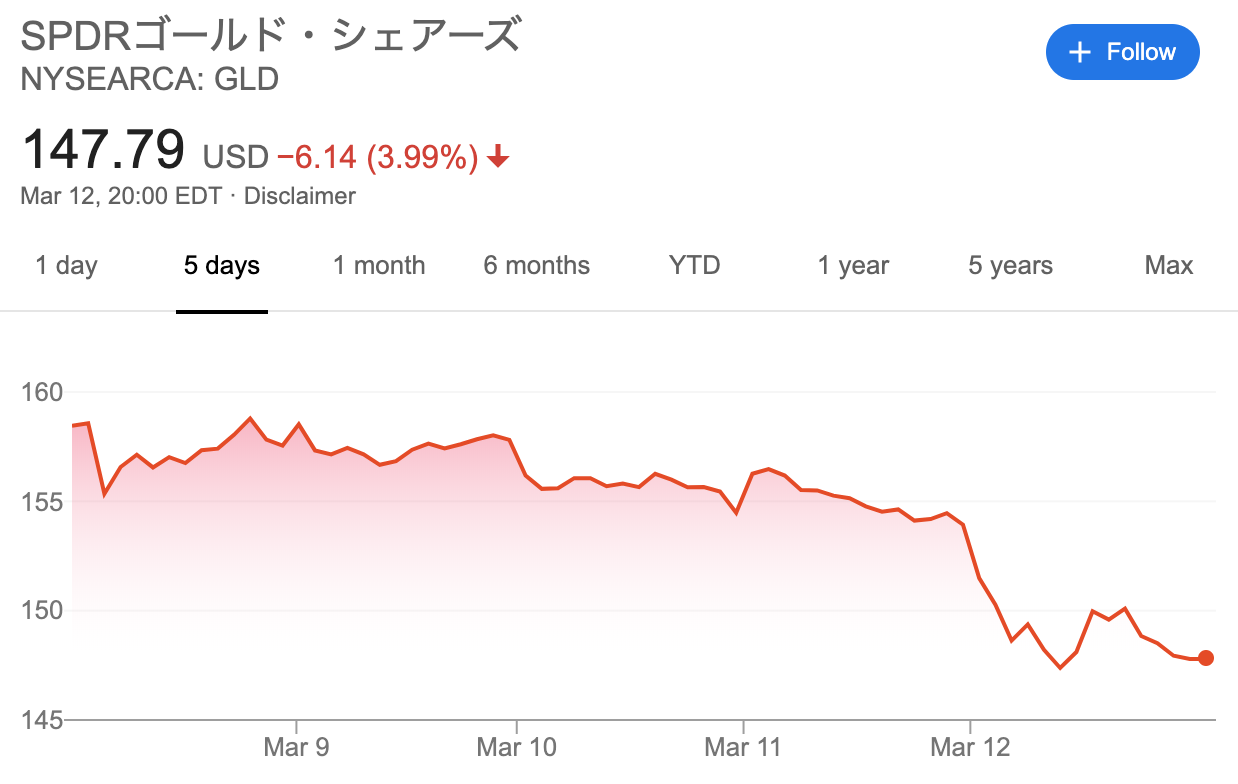Image resolution: width=1238 pixels, height=784 pixels.
Task: Switch to the 1 day range tab
Action: pos(67,265)
